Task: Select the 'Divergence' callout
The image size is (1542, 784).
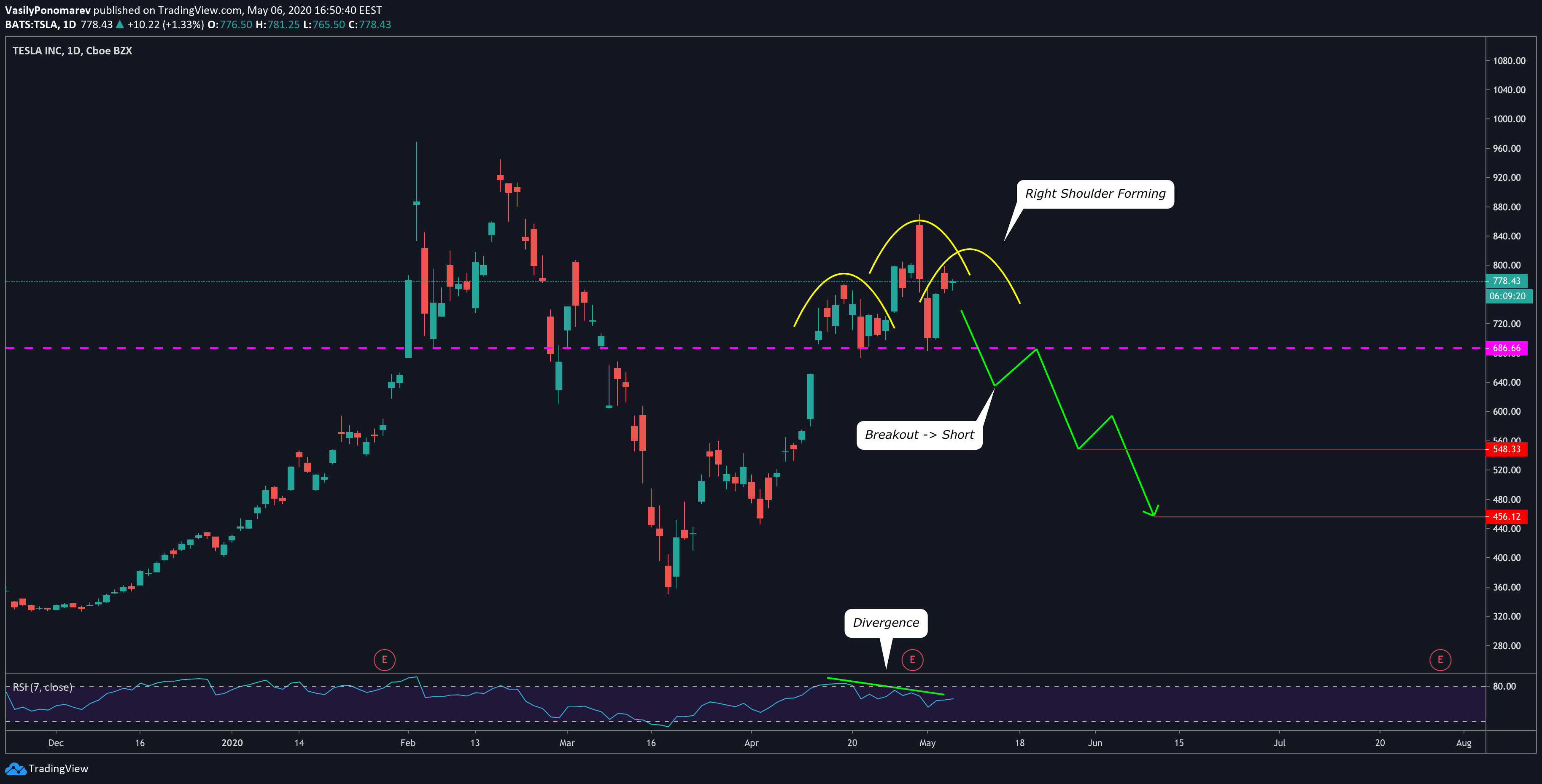Action: 886,623
